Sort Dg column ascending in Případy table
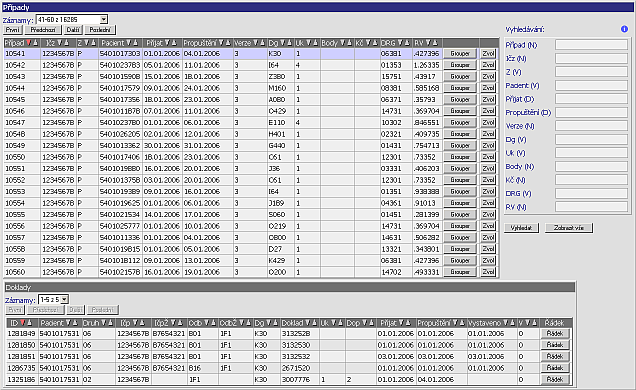Screen dimensions: 636x390 [289, 43]
